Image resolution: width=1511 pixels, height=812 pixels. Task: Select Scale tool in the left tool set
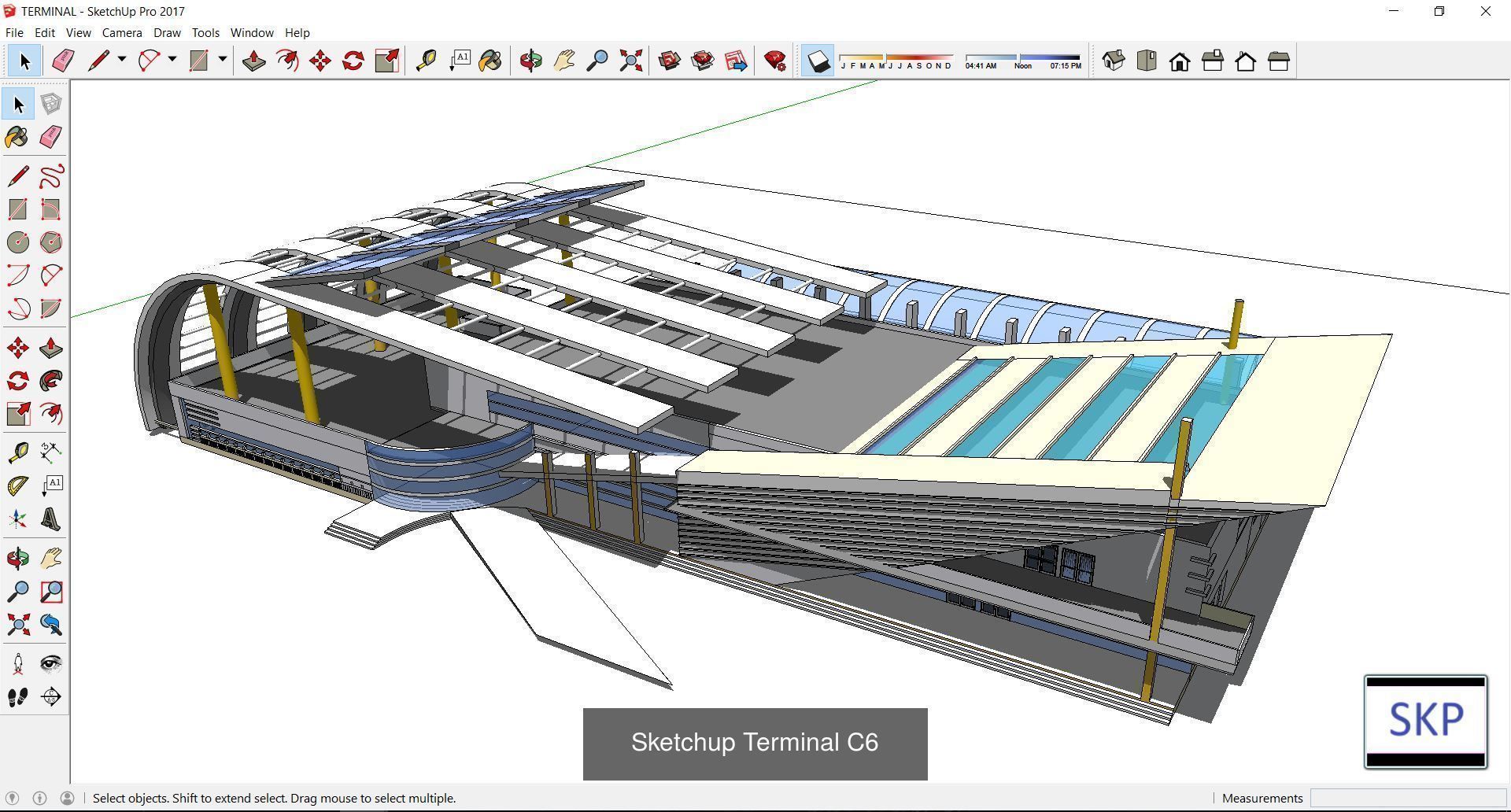(18, 414)
